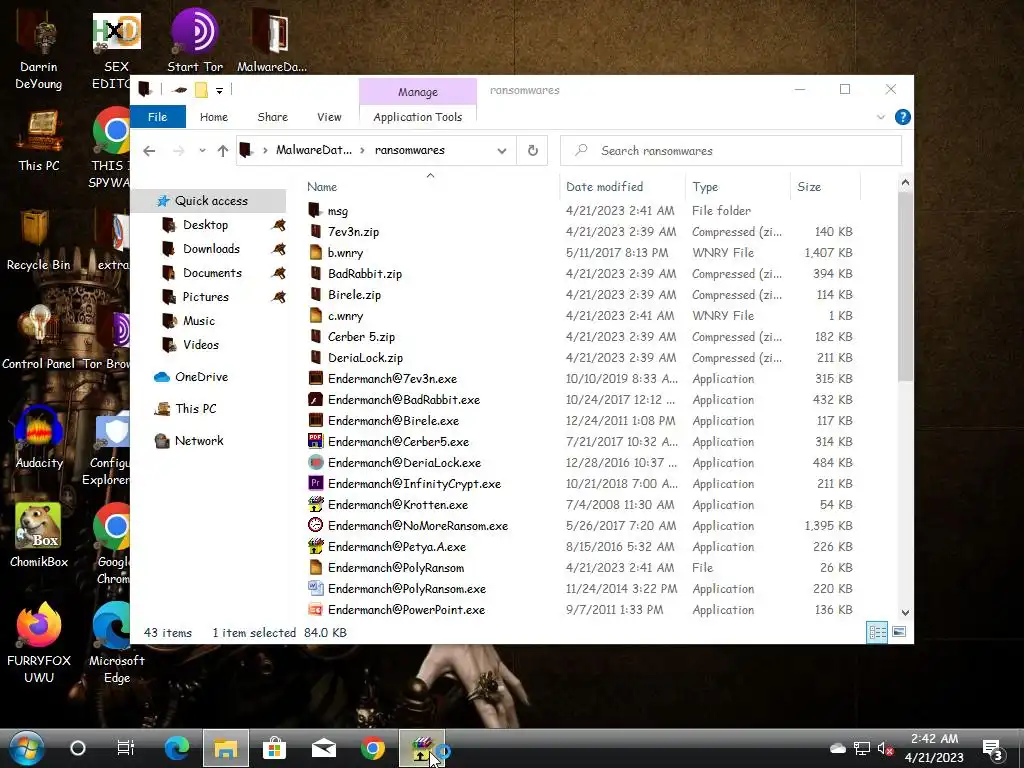Switch to details view button

[x=877, y=632]
